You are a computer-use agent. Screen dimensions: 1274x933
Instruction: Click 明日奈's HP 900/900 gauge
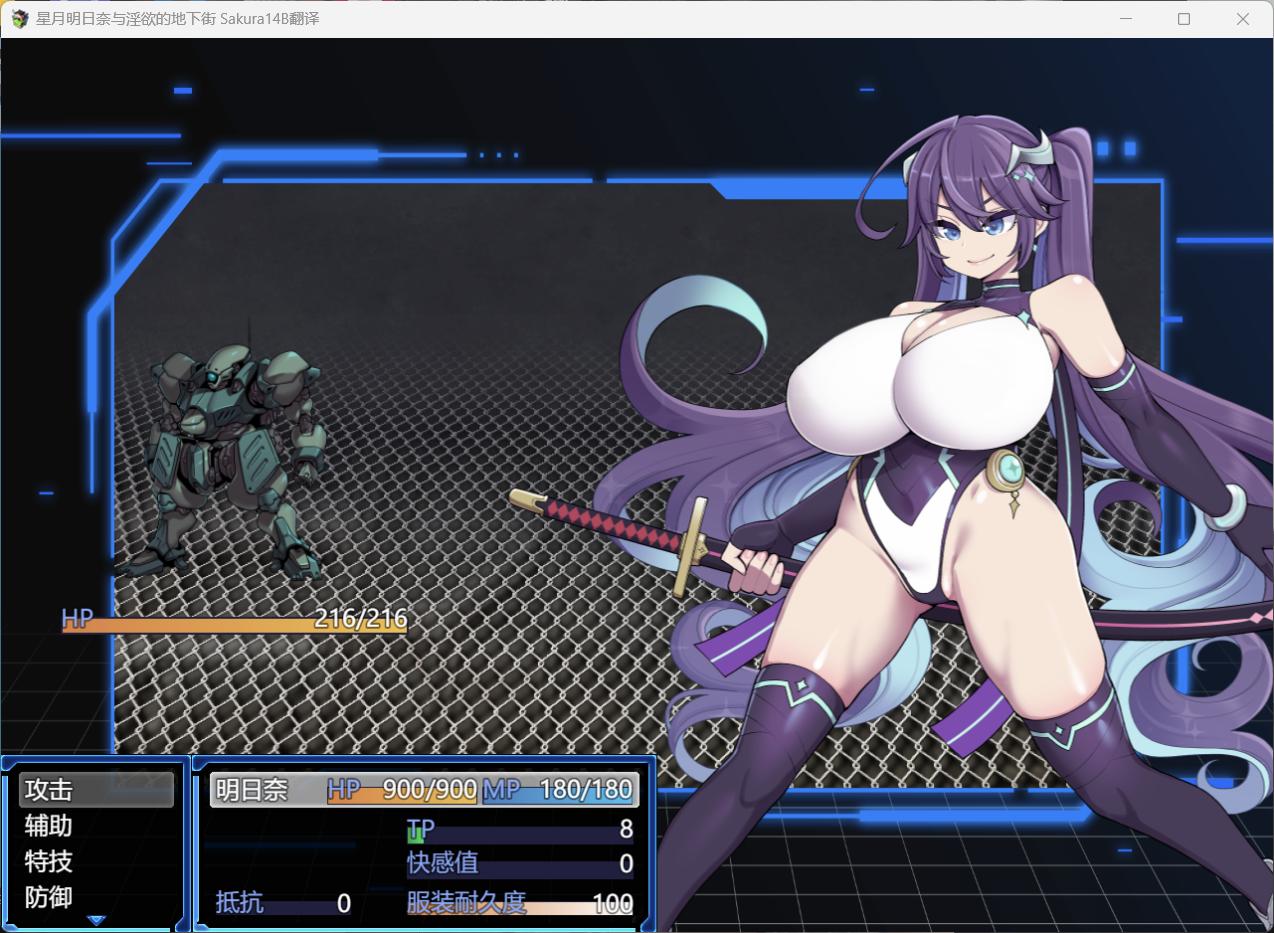coord(402,790)
